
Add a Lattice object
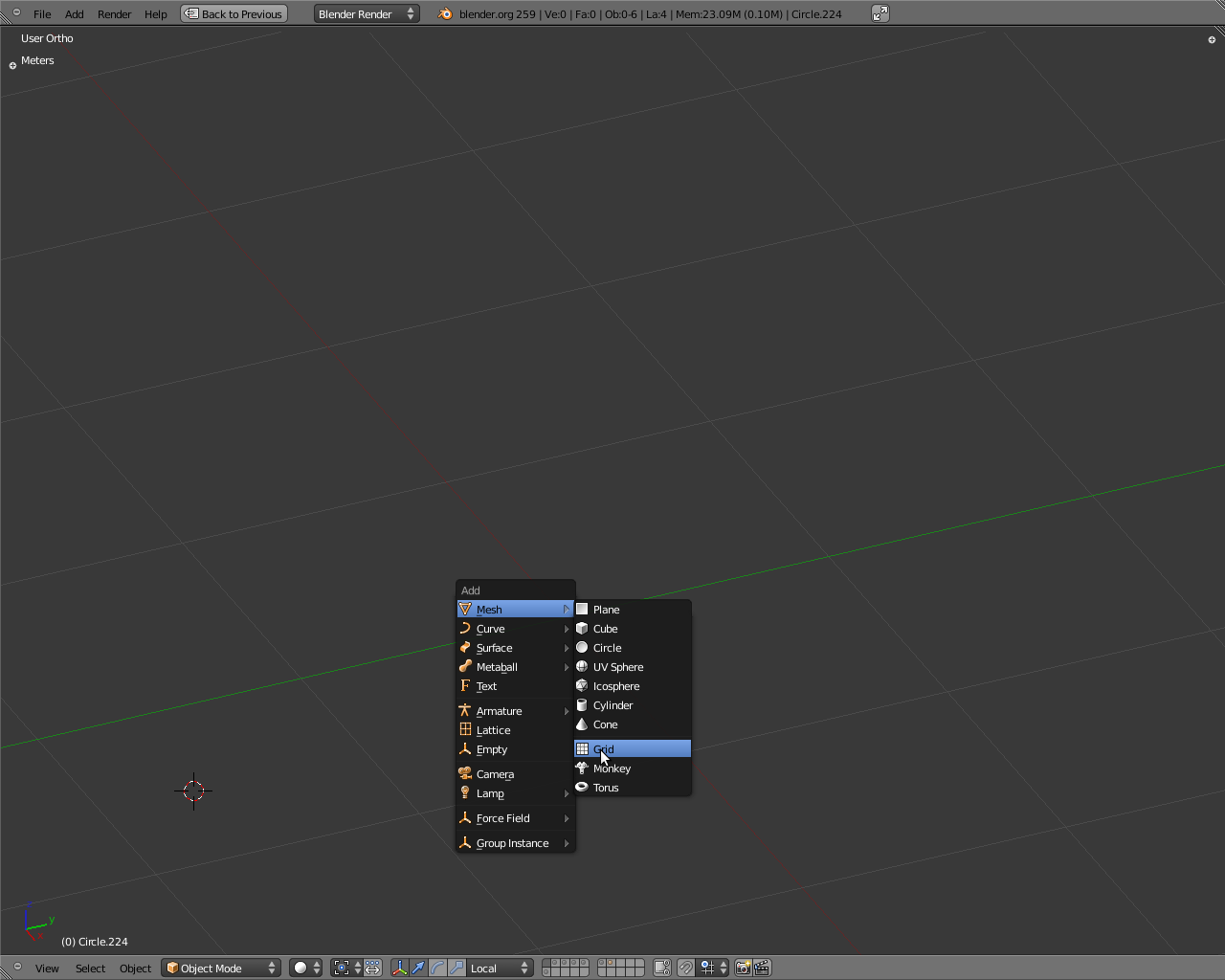515,730
